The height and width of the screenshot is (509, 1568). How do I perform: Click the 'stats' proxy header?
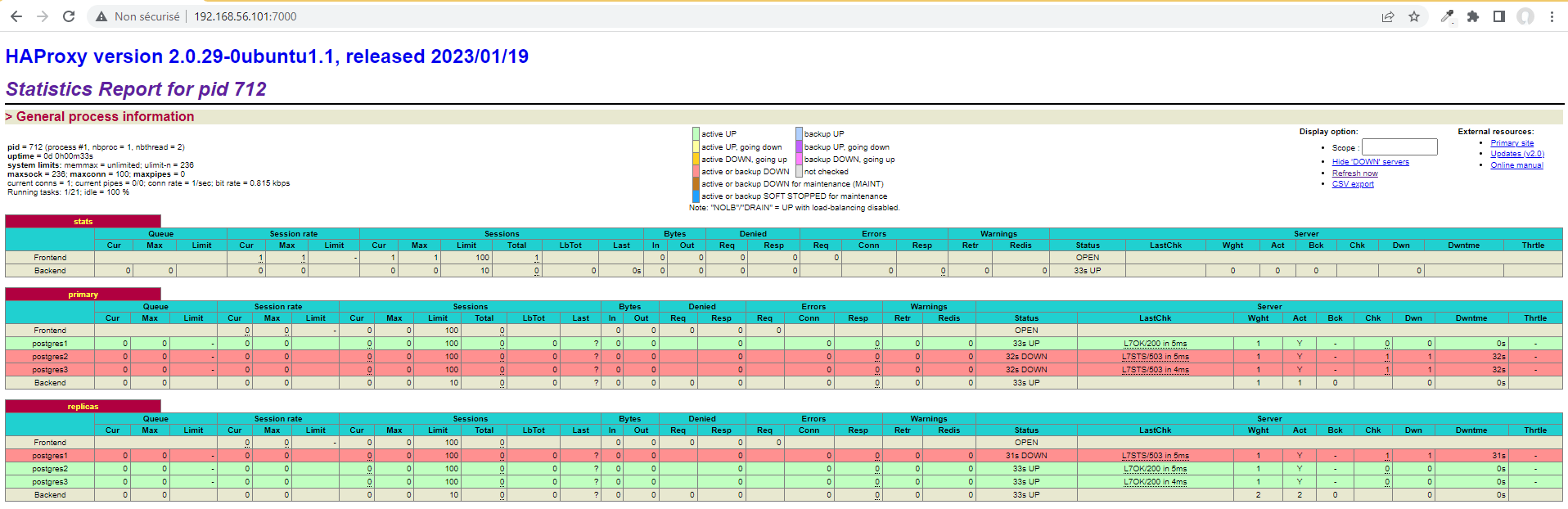click(83, 222)
